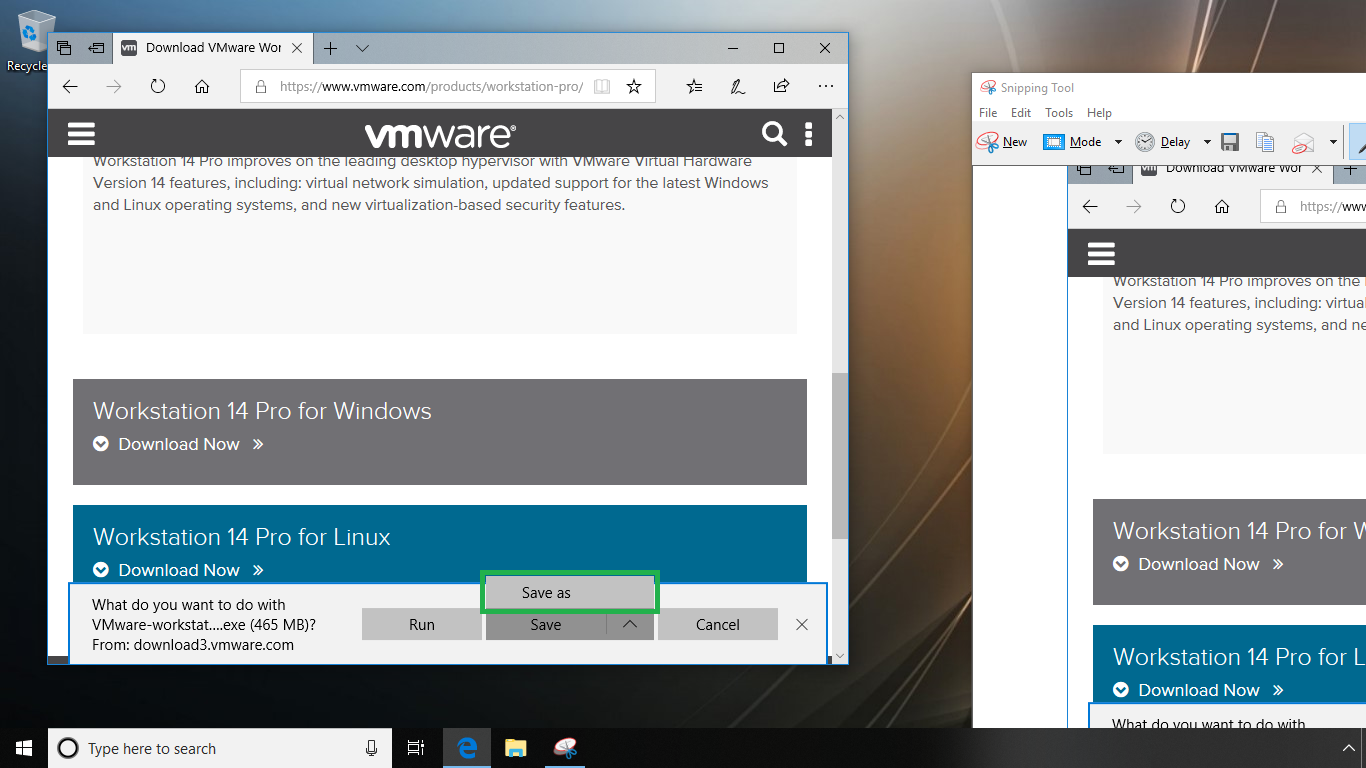Click Snipping Tool copy icon
The image size is (1366, 768).
click(x=1265, y=142)
